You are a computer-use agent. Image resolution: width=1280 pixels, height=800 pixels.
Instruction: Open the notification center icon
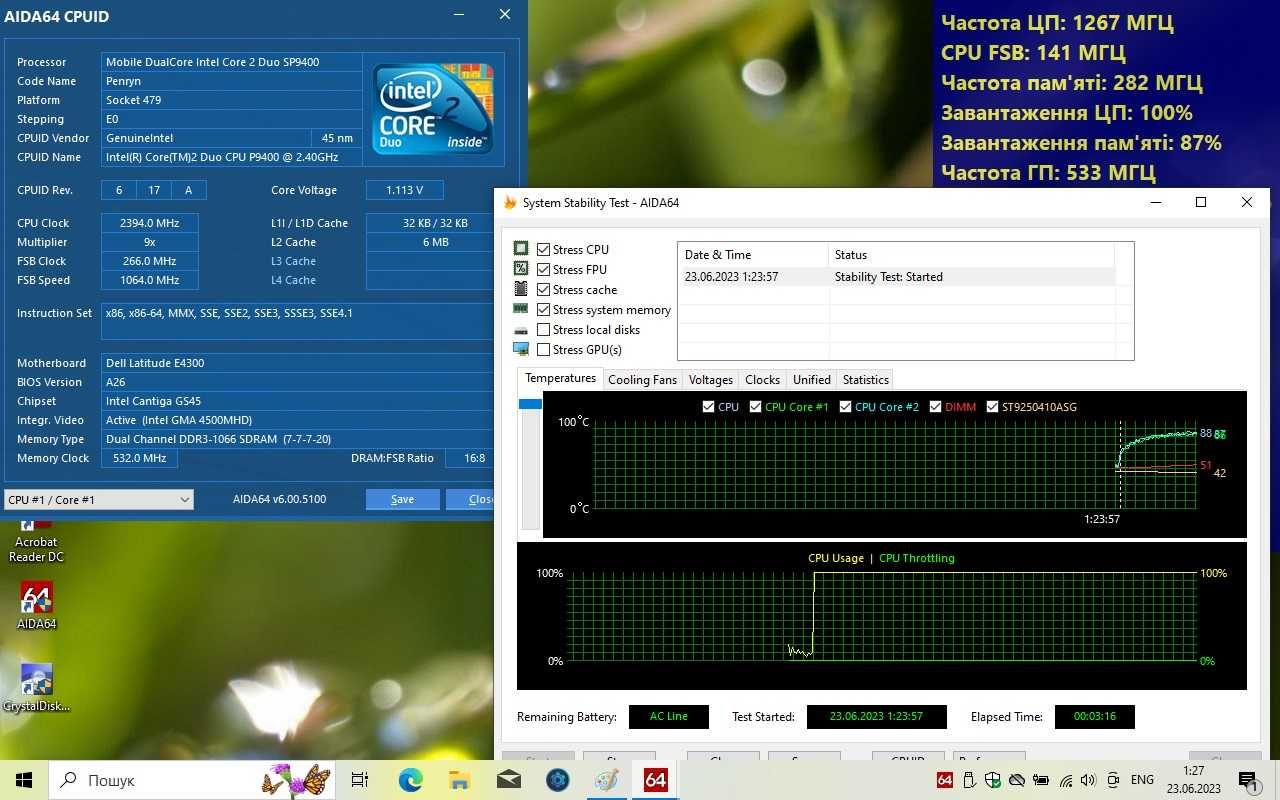point(1248,780)
